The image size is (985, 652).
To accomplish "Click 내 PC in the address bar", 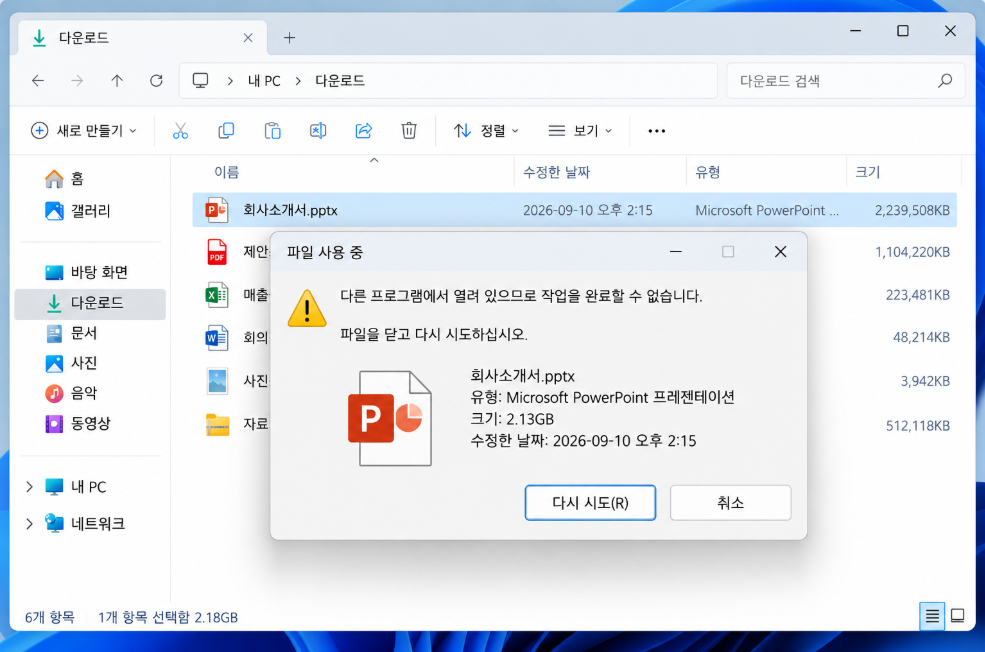I will [x=264, y=81].
